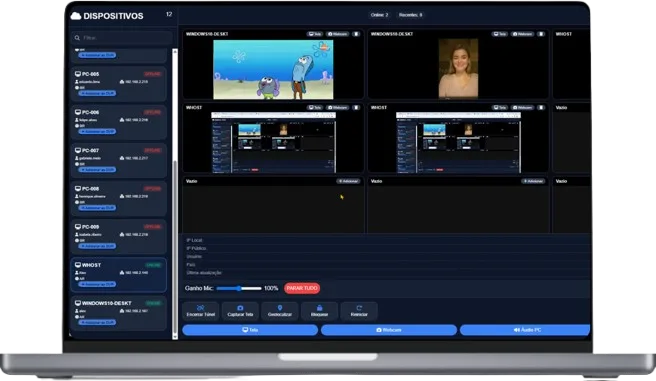The width and height of the screenshot is (656, 381).
Task: Click the Bloquear lock button
Action: 319,311
